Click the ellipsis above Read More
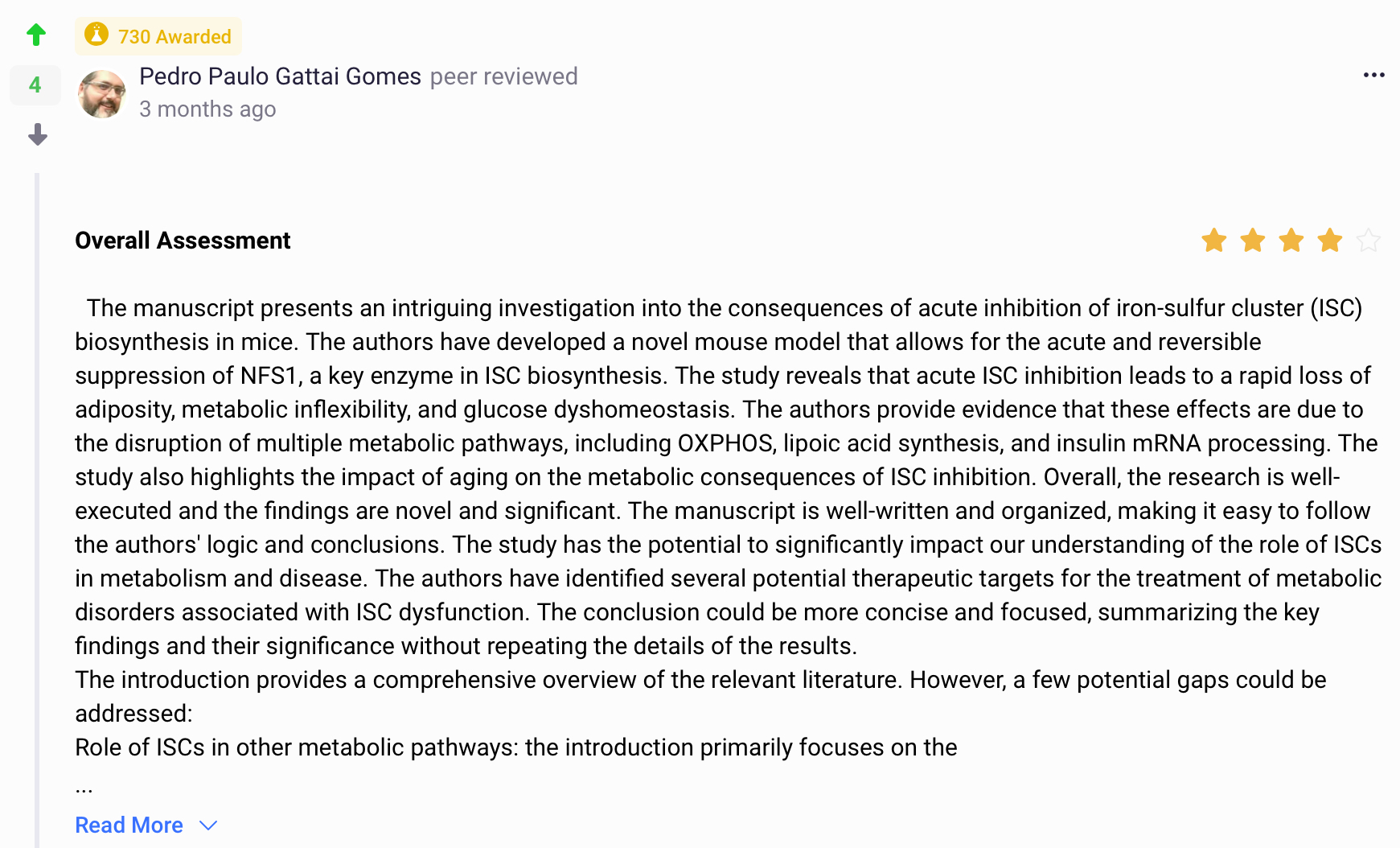Screen dimensions: 1400x848 point(84,789)
